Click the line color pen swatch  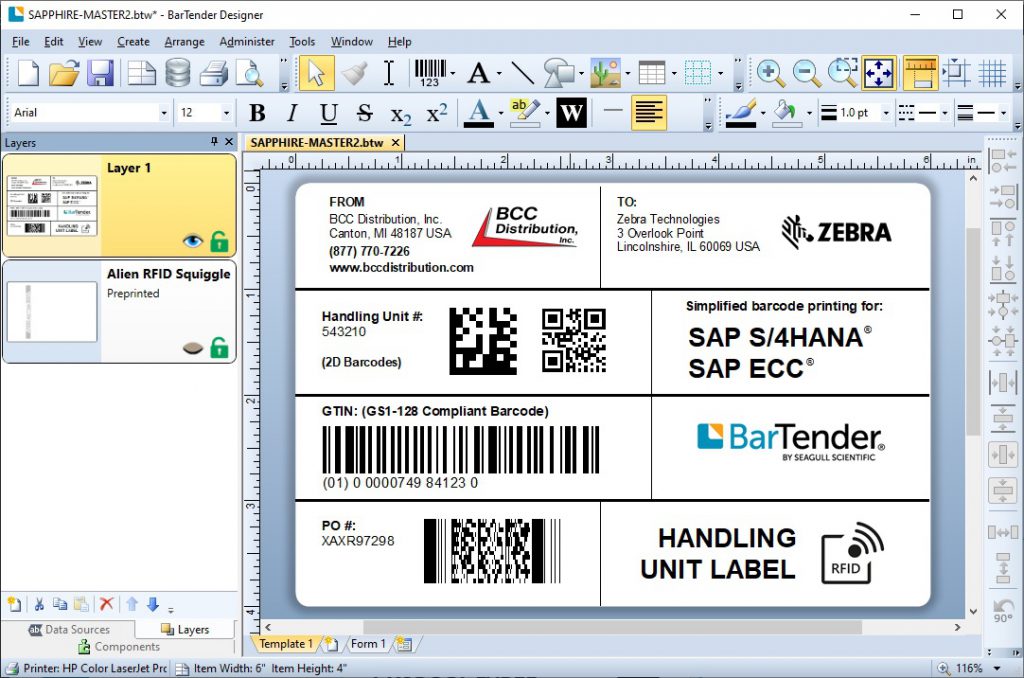[741, 113]
